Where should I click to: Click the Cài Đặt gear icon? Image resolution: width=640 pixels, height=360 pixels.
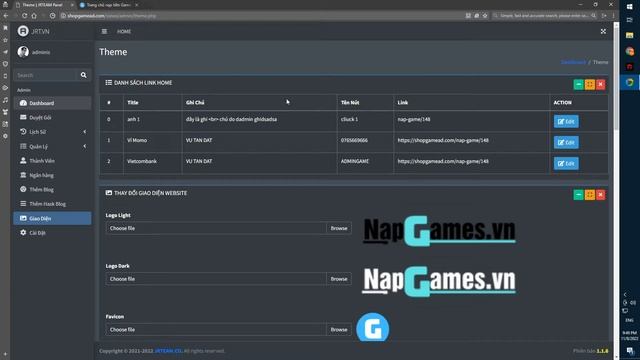tap(23, 232)
